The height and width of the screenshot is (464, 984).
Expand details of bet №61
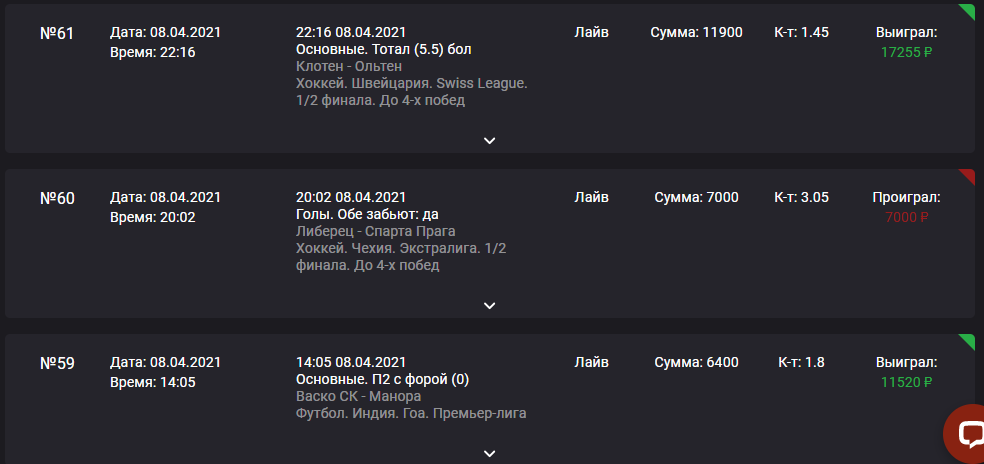[x=489, y=141]
